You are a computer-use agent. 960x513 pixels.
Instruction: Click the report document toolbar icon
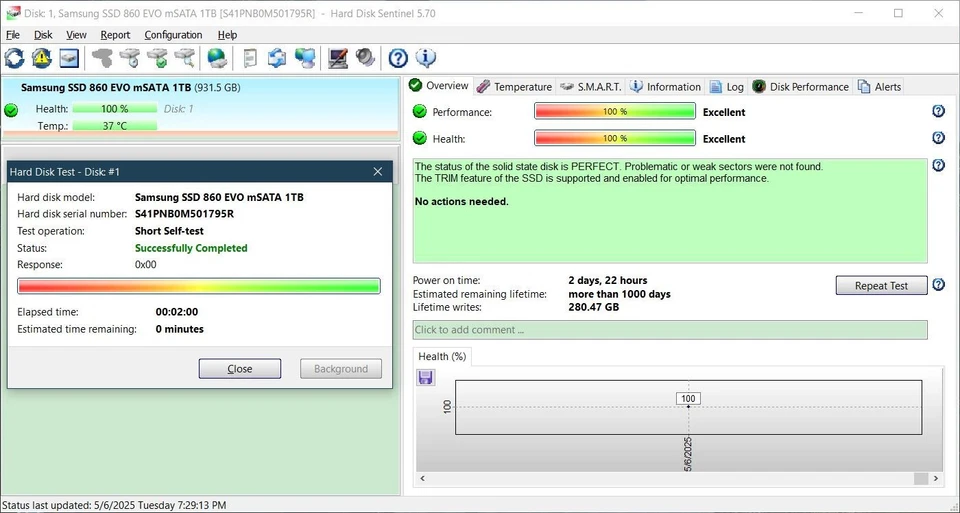(250, 58)
